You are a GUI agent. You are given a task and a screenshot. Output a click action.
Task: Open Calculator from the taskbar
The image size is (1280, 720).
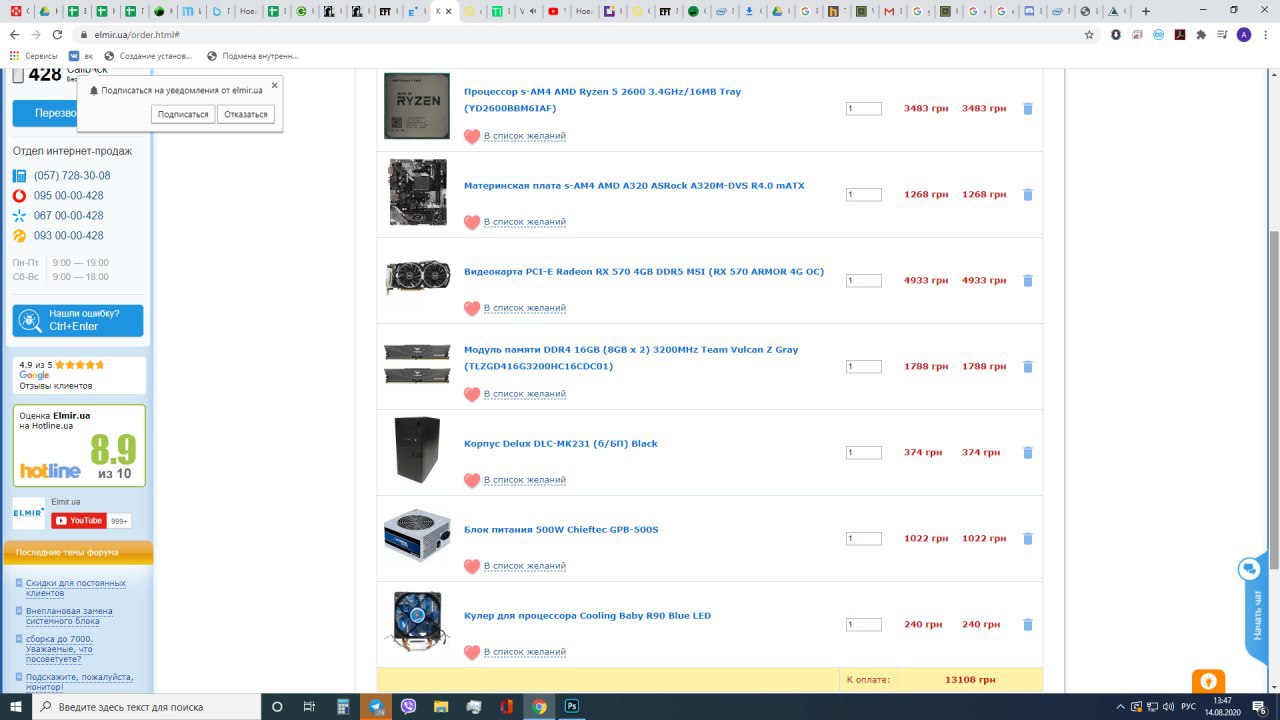[x=343, y=706]
